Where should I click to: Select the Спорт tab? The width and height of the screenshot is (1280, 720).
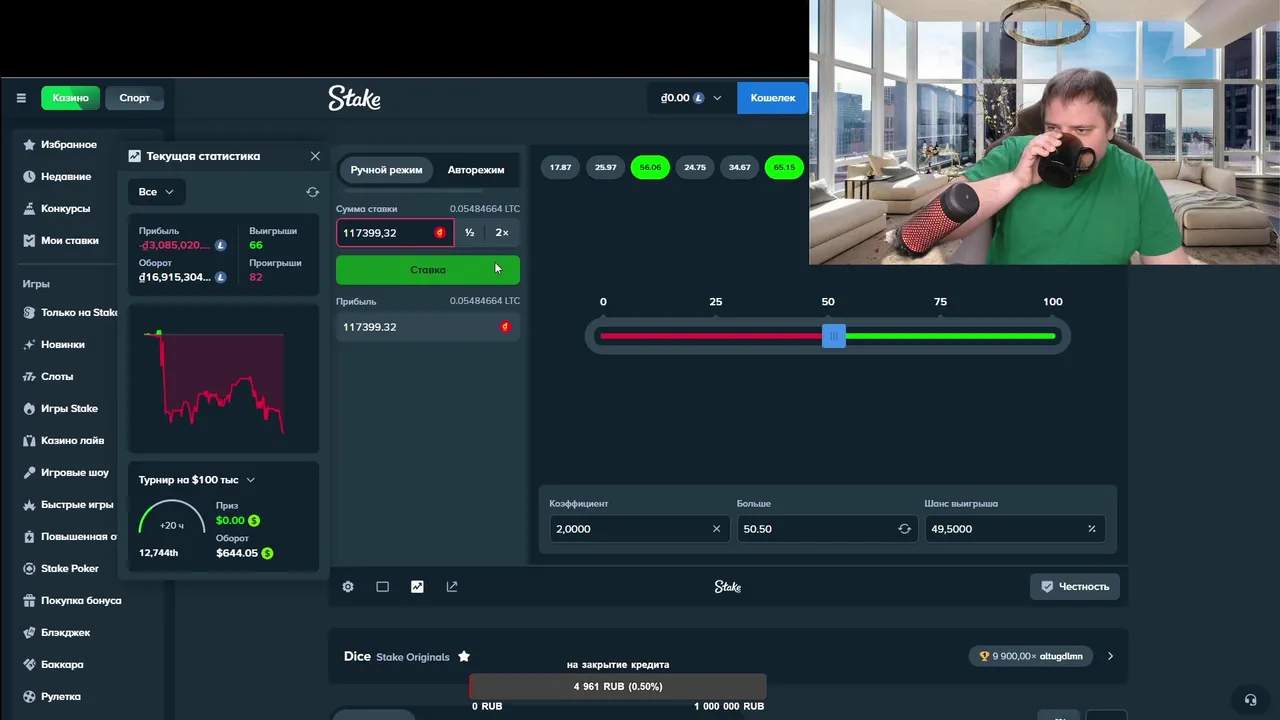(134, 98)
